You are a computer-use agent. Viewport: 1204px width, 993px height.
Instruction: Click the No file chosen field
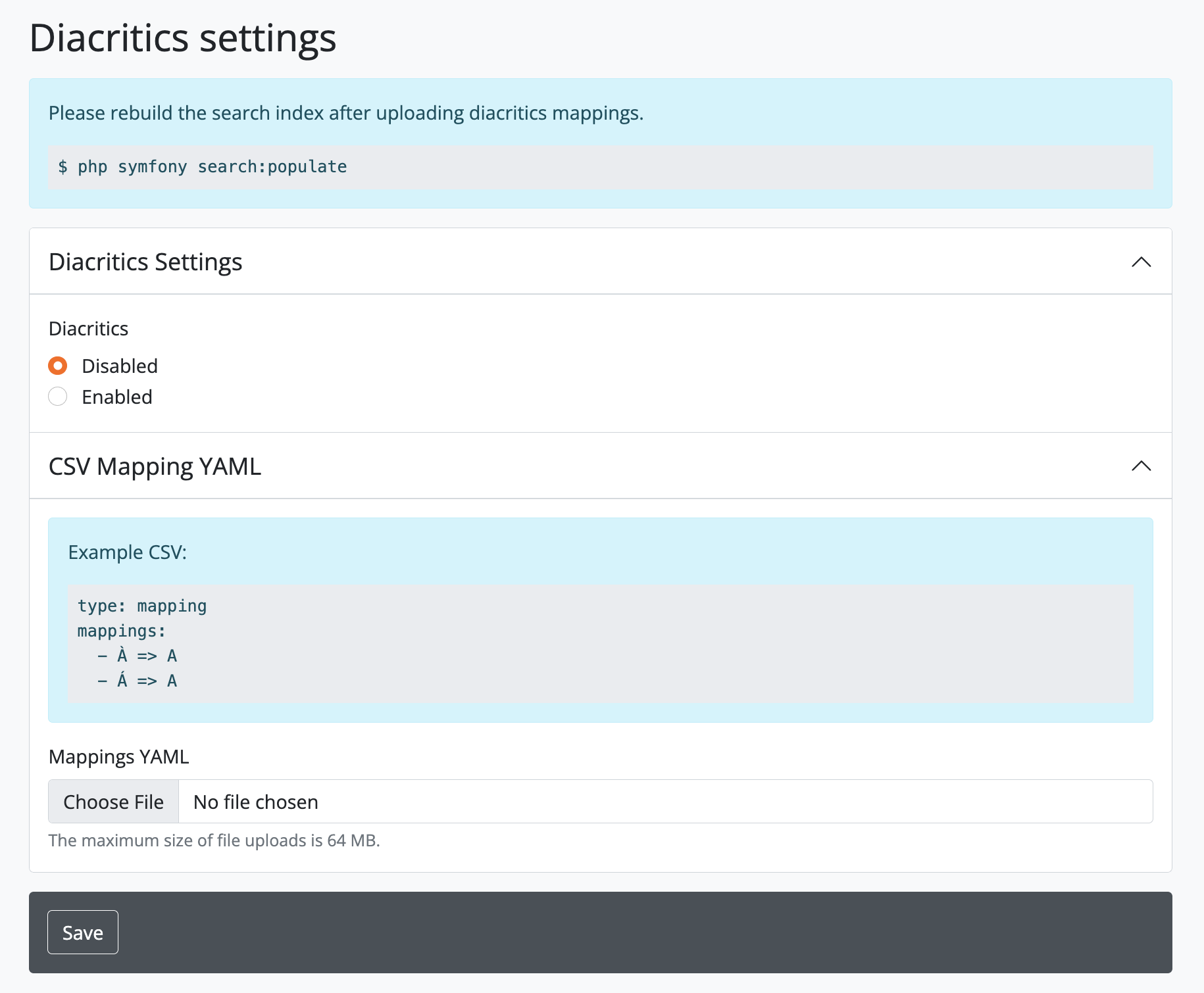[665, 802]
